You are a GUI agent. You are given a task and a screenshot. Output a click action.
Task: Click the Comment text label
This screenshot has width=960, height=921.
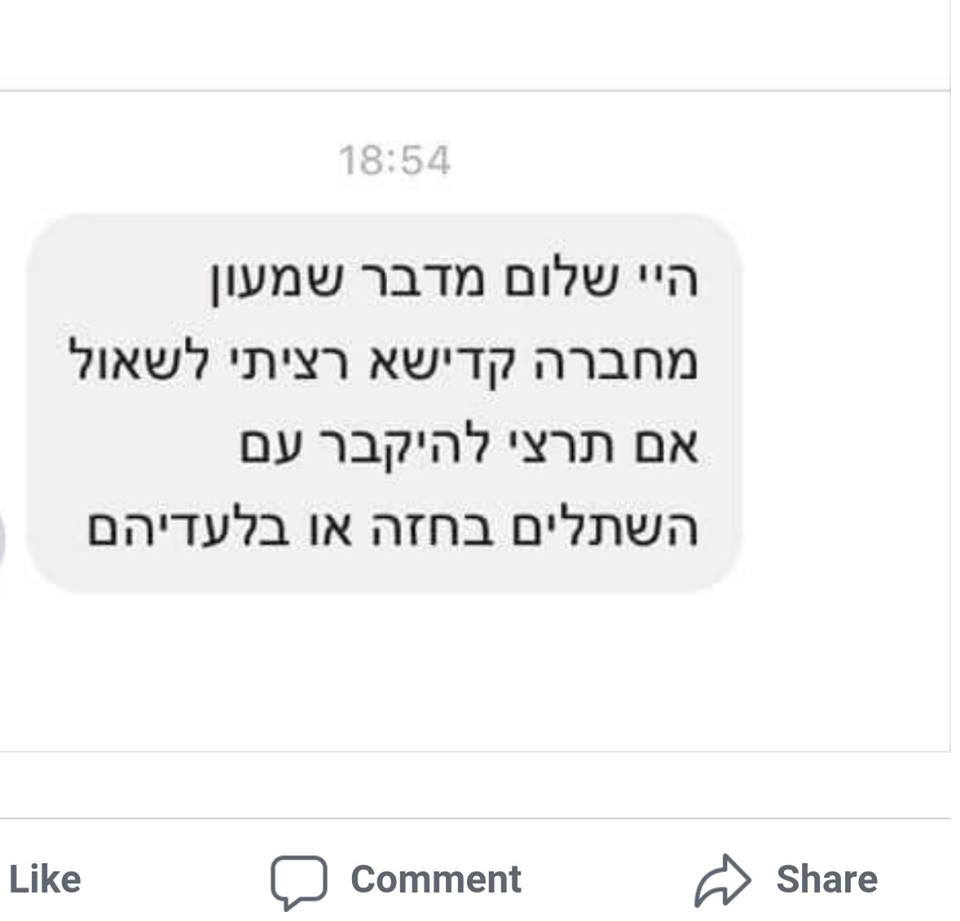click(436, 880)
